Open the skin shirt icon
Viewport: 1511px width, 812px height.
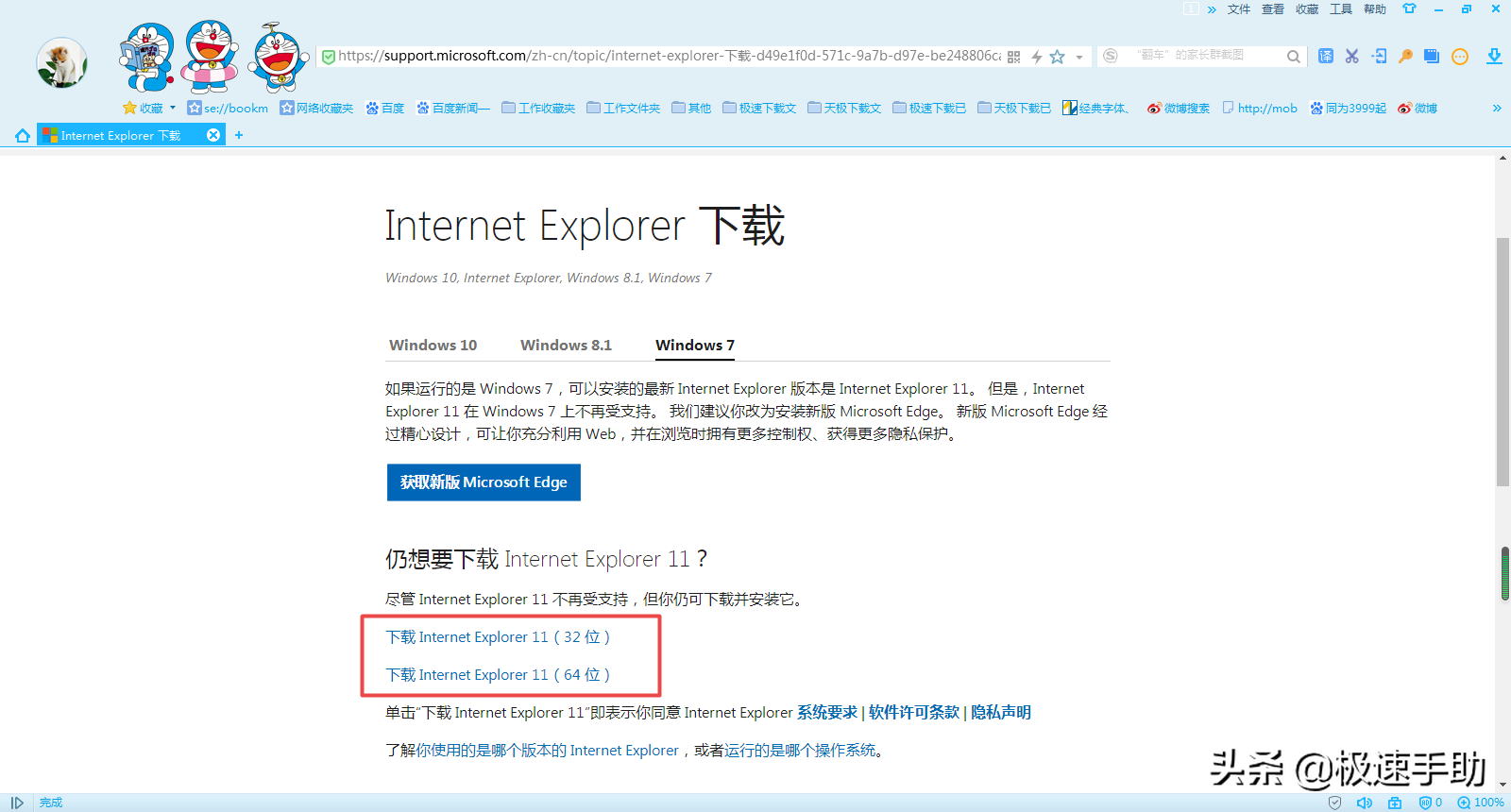coord(1409,8)
